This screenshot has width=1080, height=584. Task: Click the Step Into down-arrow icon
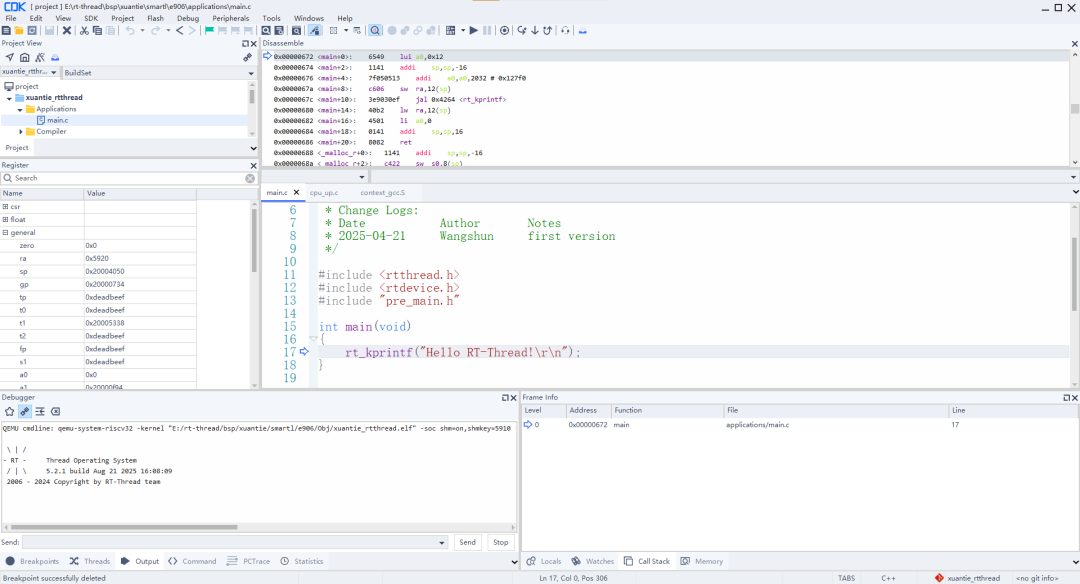tap(534, 31)
